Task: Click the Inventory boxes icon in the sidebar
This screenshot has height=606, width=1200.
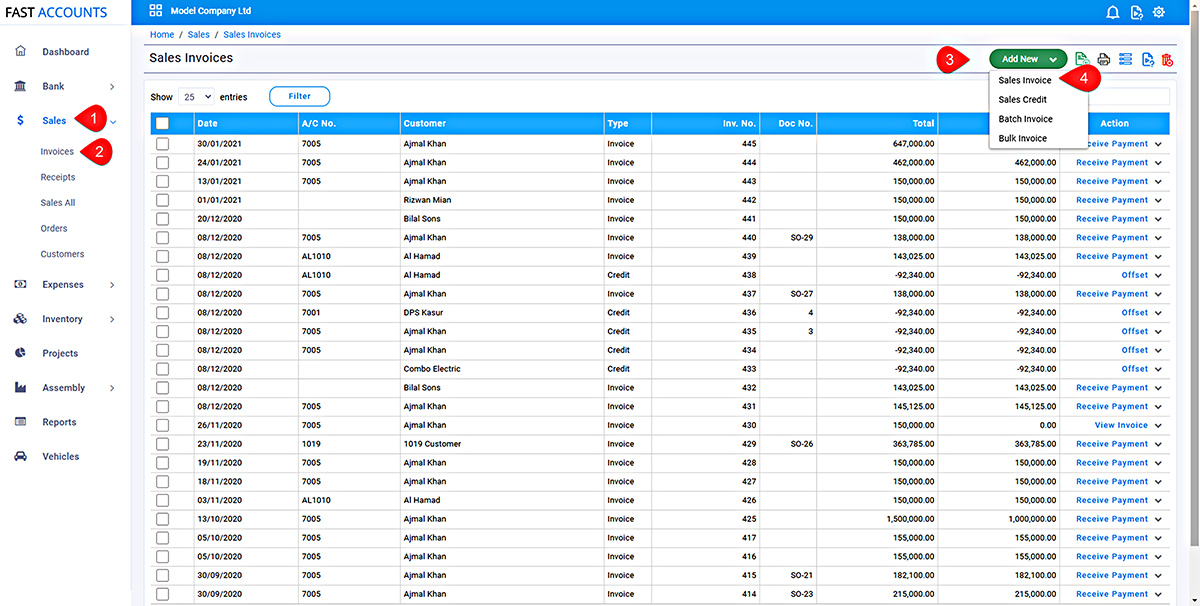Action: click(x=20, y=319)
